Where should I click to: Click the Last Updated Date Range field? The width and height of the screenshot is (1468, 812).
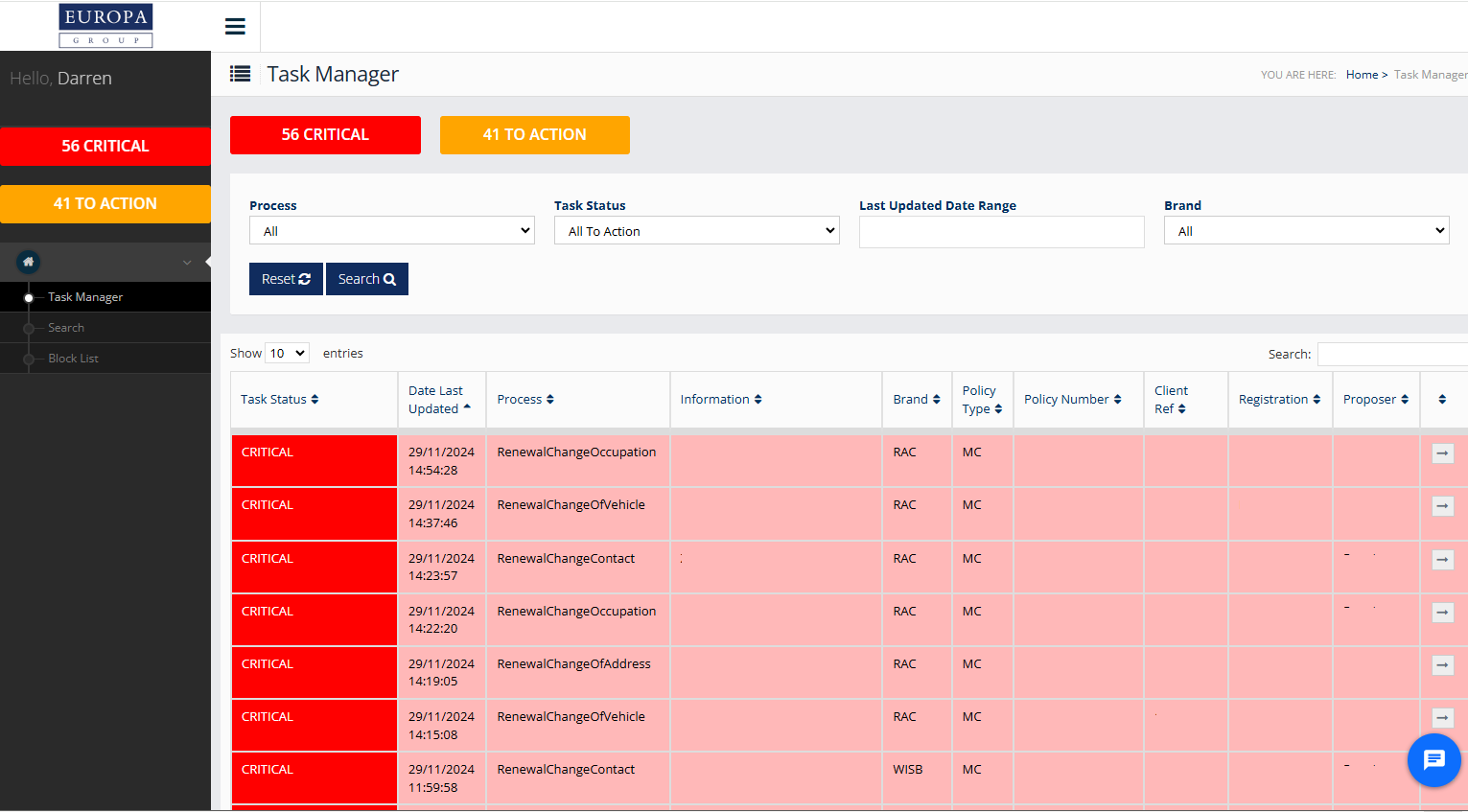[1001, 232]
